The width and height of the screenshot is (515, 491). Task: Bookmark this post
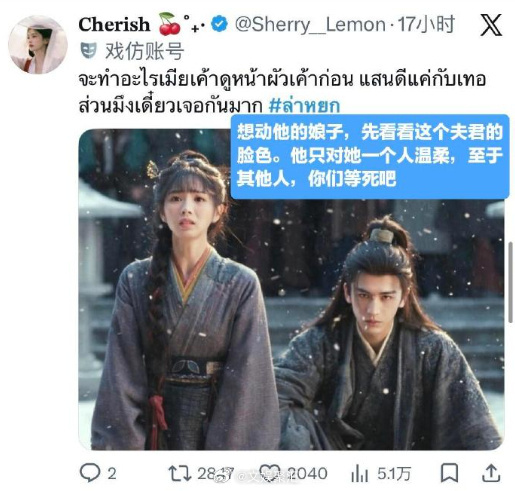click(449, 473)
